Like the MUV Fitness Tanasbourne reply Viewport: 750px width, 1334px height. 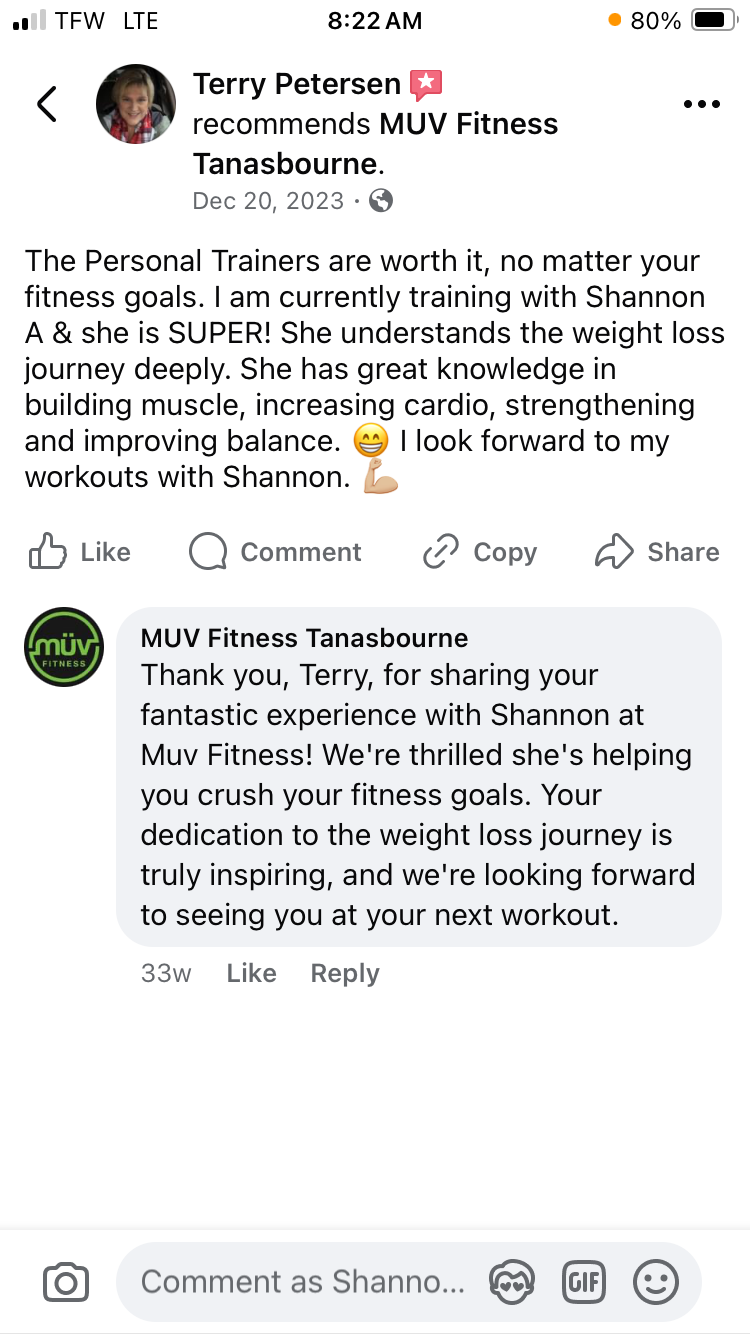(251, 973)
